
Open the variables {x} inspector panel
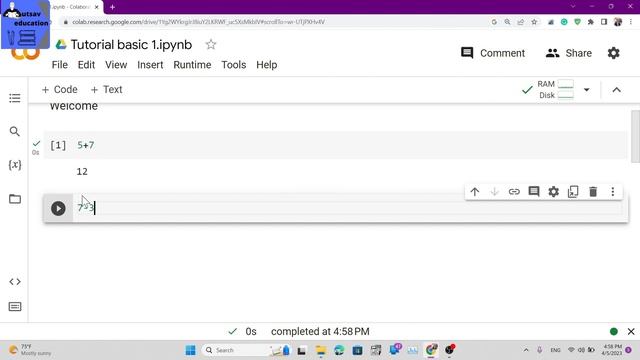pos(15,164)
